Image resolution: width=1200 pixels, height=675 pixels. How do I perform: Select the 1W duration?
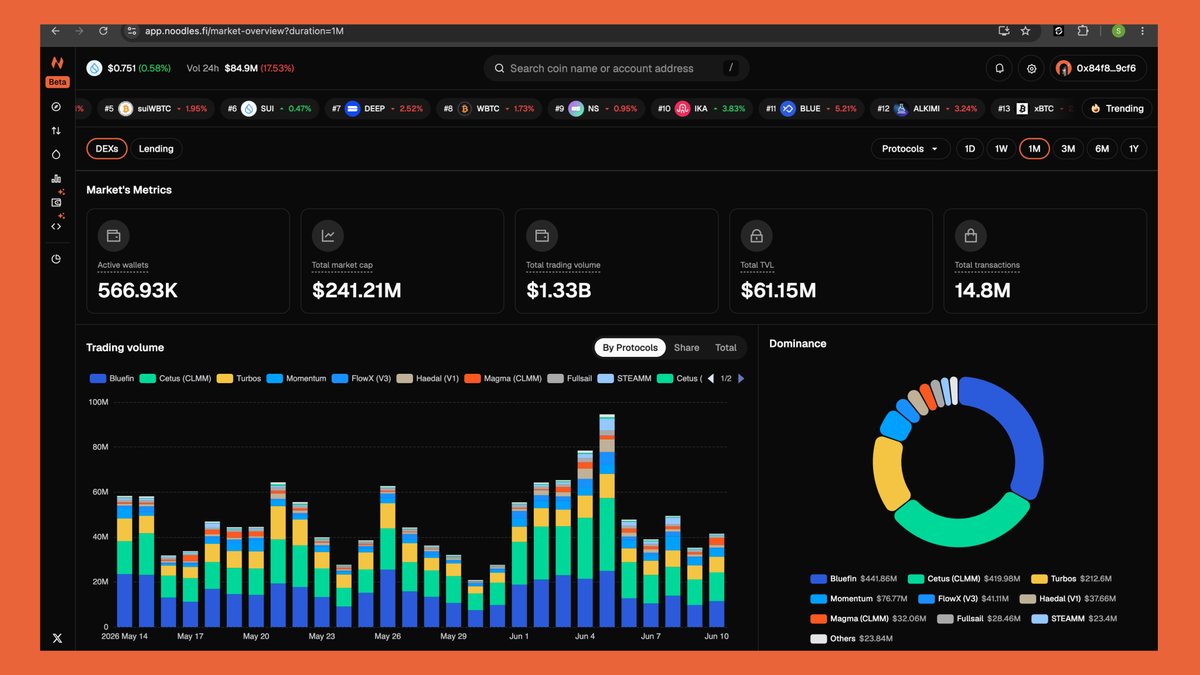[x=1001, y=149]
